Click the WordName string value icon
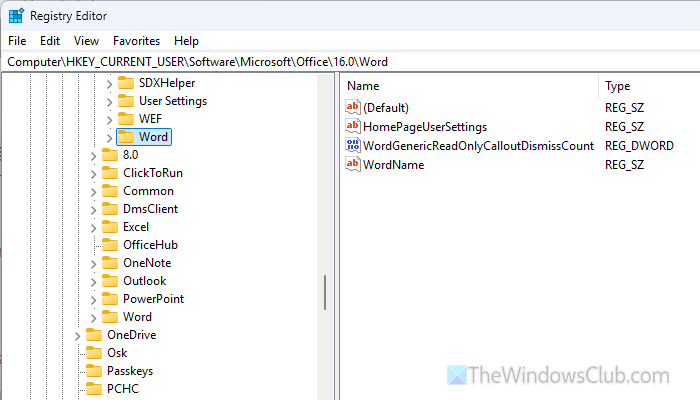 pyautogui.click(x=353, y=164)
